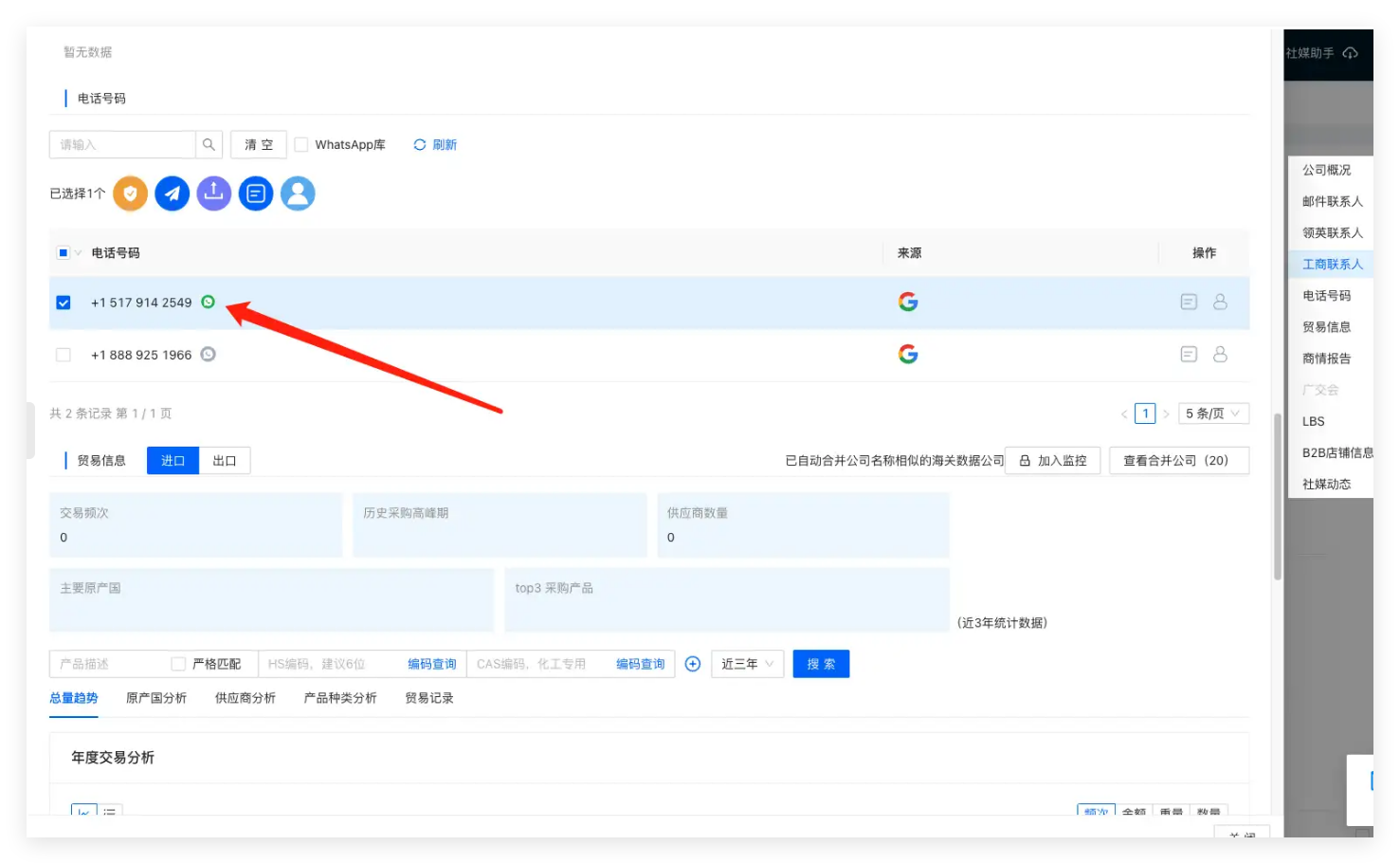1400x864 pixels.
Task: Click the 搜索 button
Action: 821,664
